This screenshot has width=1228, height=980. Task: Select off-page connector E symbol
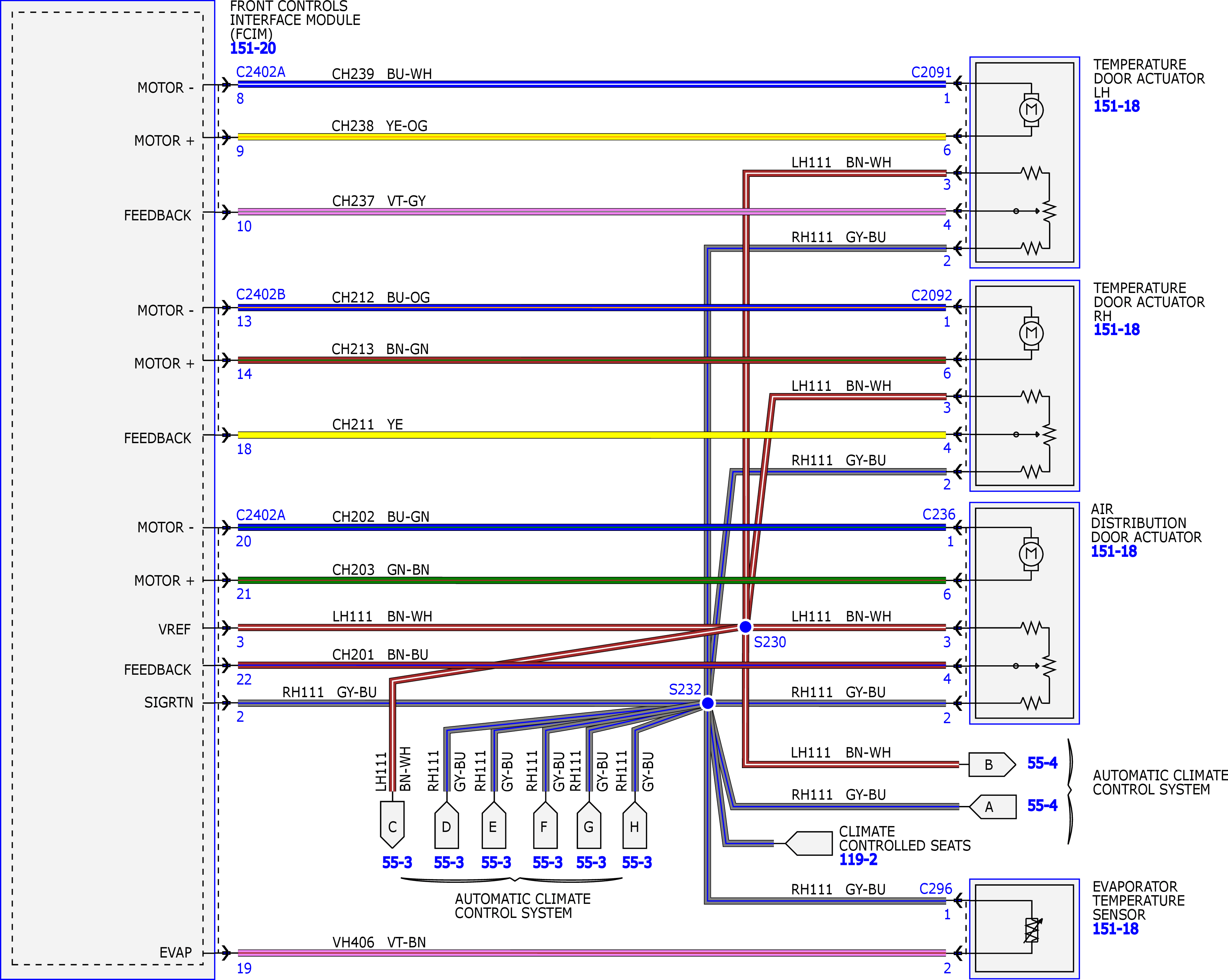click(493, 825)
